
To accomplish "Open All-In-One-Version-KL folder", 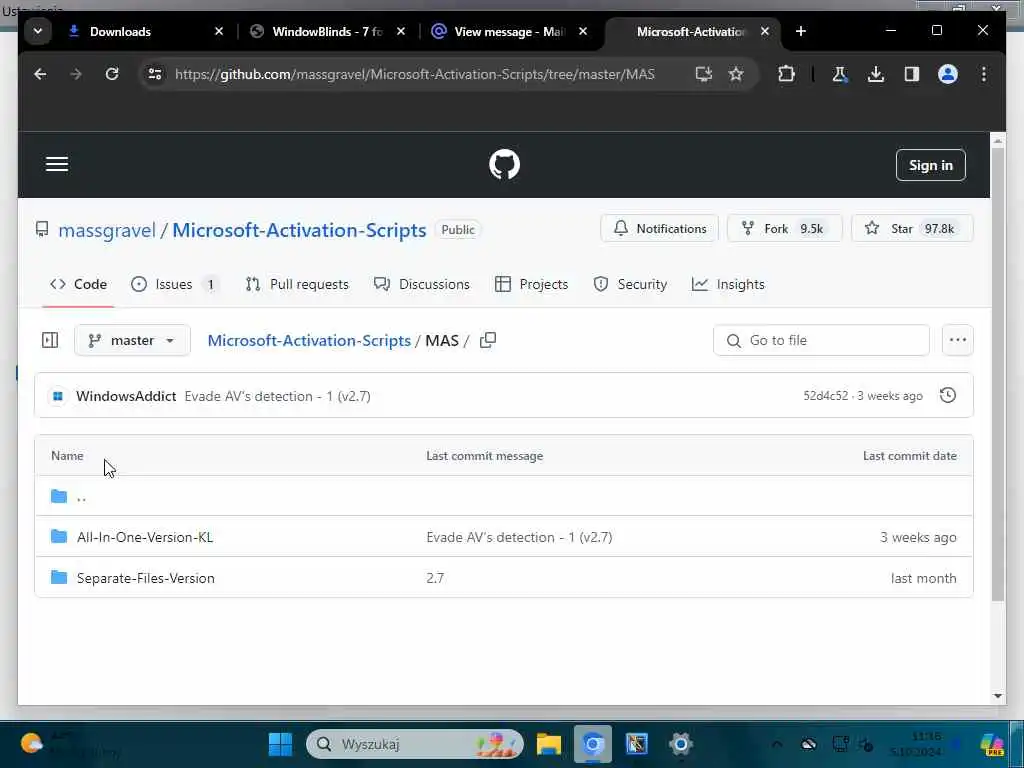I will [x=145, y=537].
